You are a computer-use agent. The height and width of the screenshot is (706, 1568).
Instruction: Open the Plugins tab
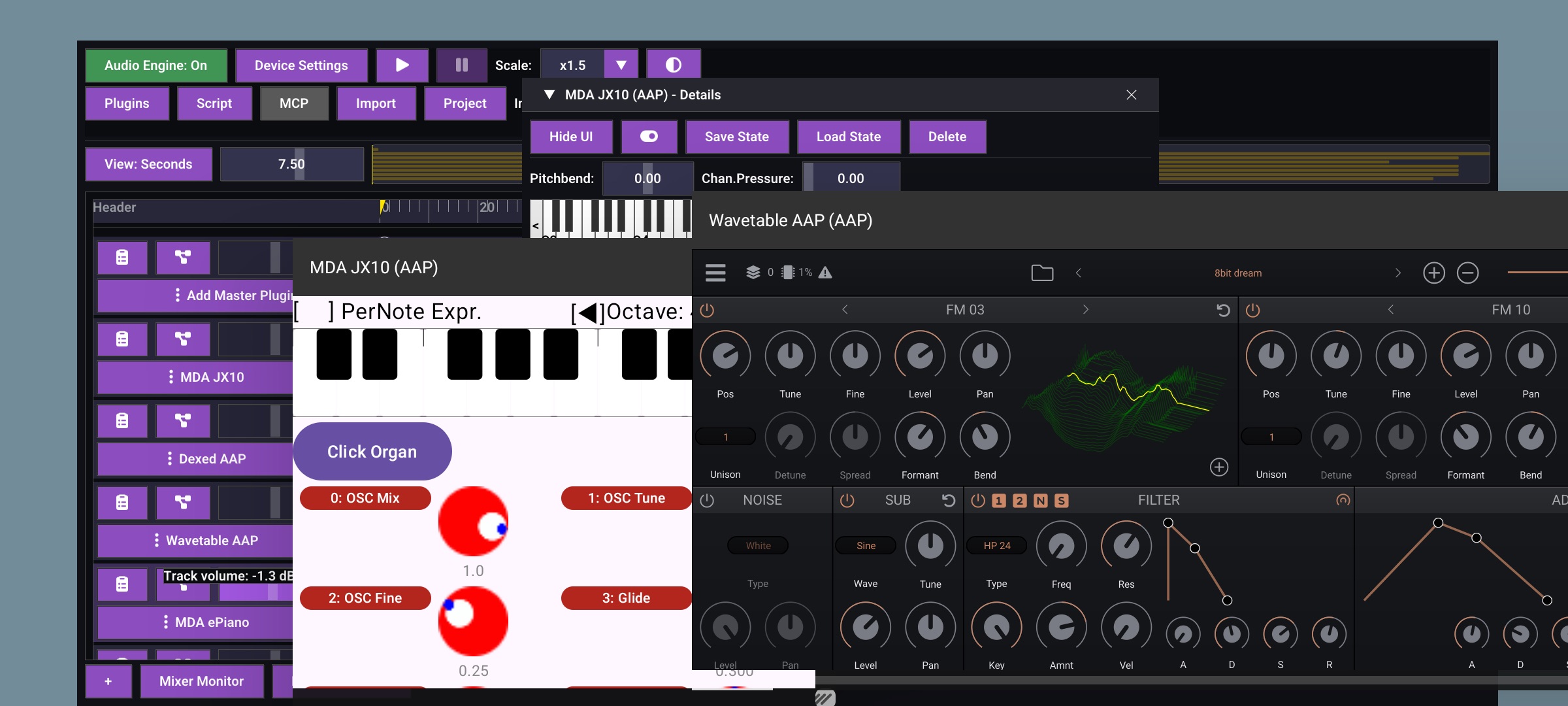tap(127, 103)
